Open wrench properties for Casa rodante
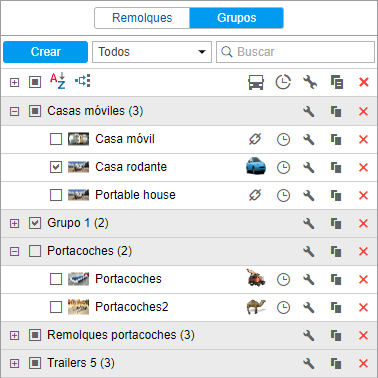 click(x=309, y=167)
